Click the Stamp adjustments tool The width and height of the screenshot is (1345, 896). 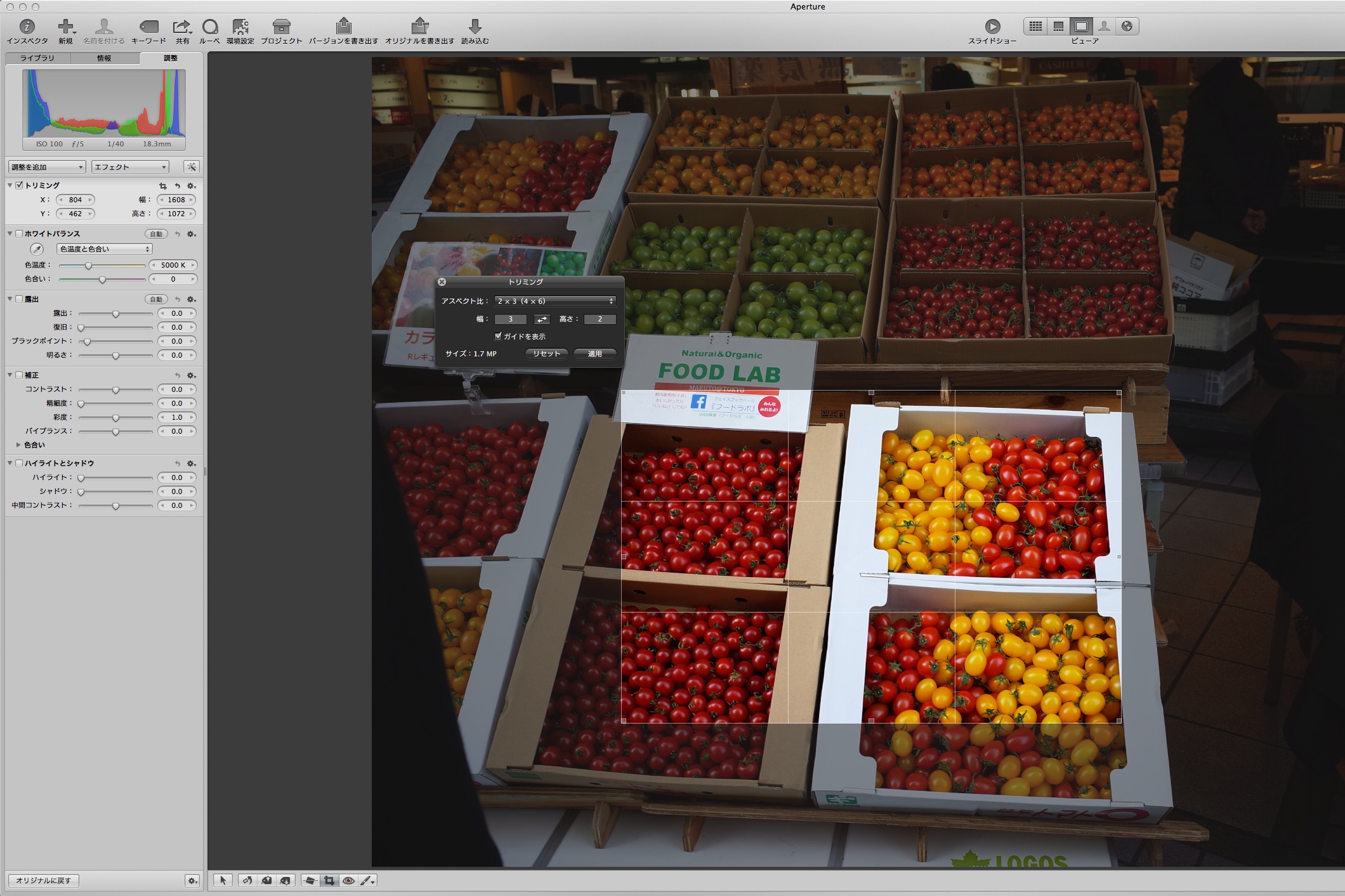[x=285, y=880]
